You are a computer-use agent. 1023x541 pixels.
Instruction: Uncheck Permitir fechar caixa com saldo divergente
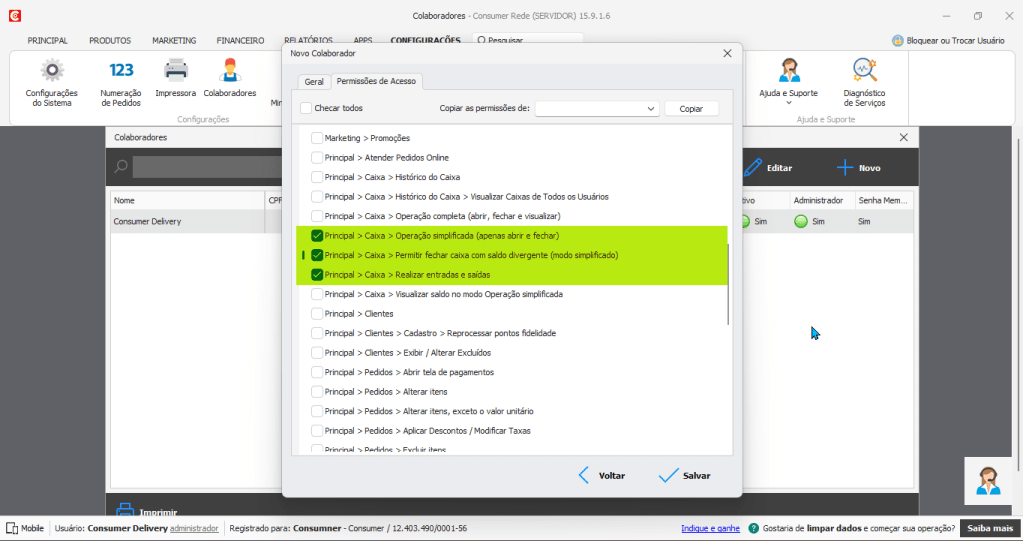[317, 255]
